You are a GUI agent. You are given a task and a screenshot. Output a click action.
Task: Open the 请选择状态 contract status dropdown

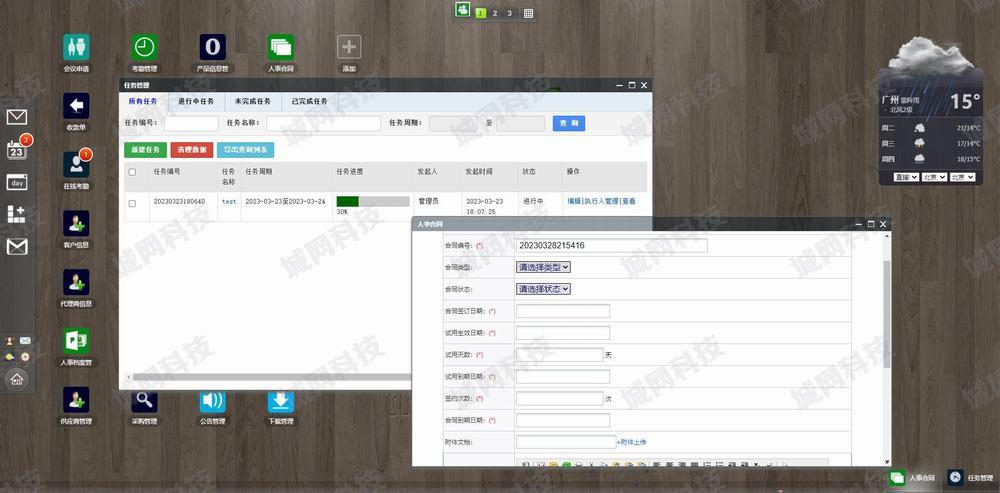tap(543, 289)
